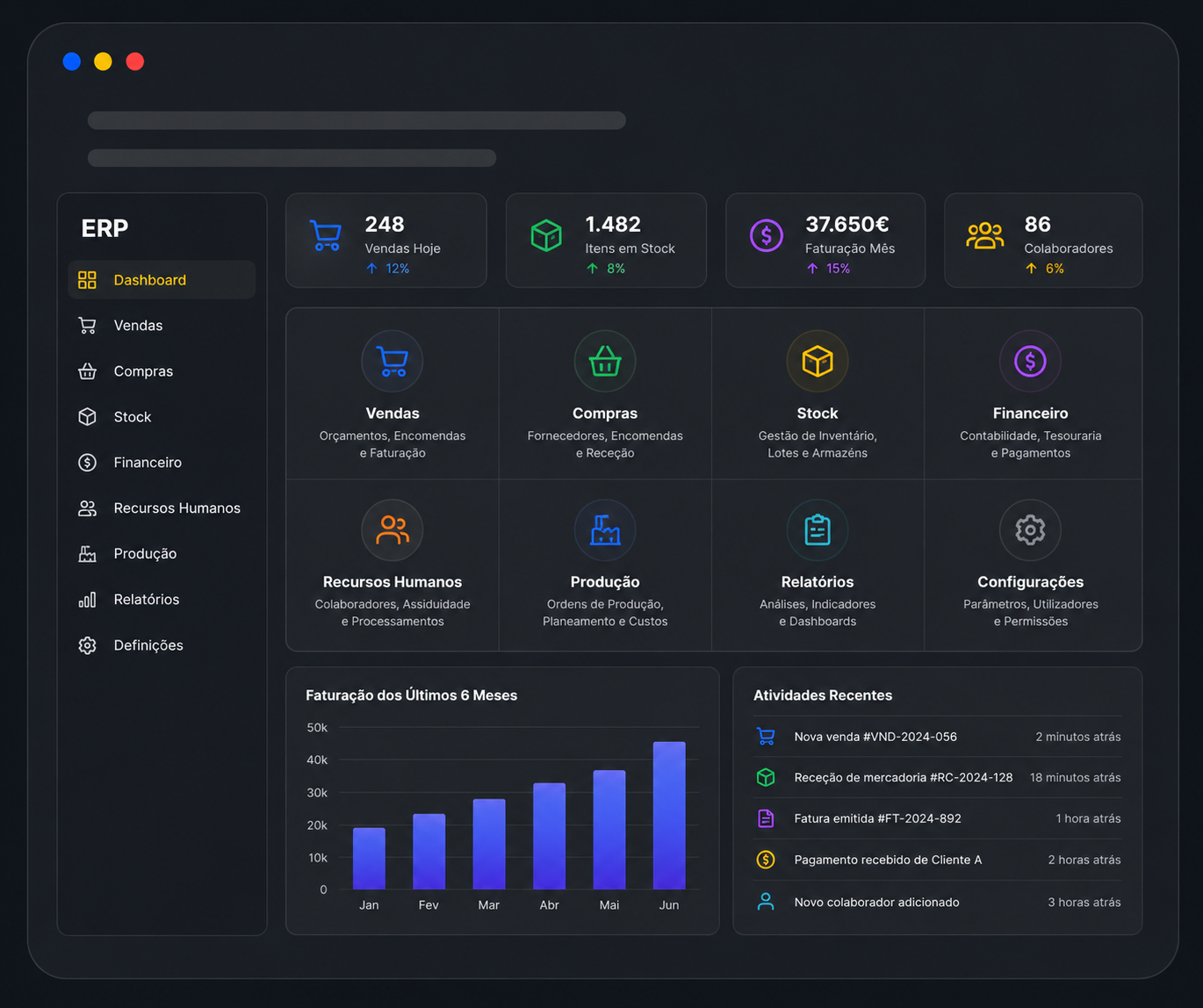Click the Fatura emitida #FT-2024-892 entry
This screenshot has width=1203, height=1008.
pyautogui.click(x=938, y=818)
